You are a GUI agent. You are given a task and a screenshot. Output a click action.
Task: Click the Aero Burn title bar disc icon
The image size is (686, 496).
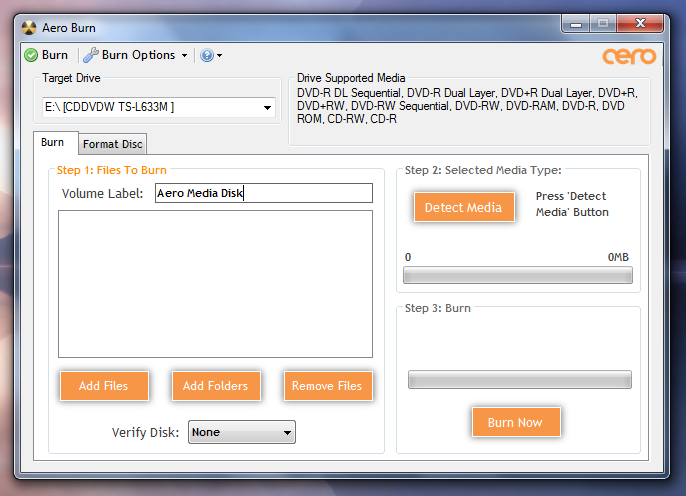pos(29,28)
